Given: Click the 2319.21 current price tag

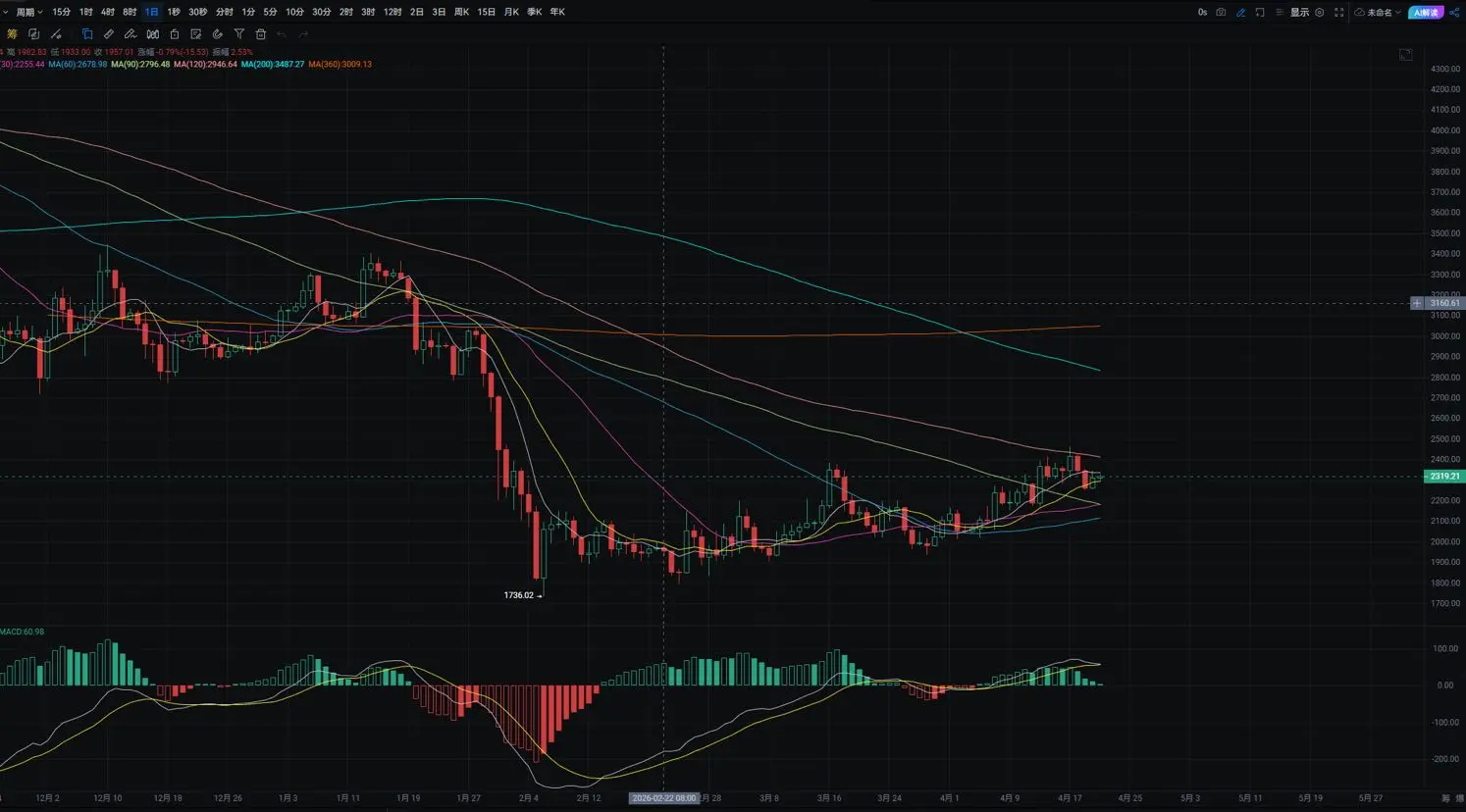Looking at the screenshot, I should pyautogui.click(x=1443, y=477).
